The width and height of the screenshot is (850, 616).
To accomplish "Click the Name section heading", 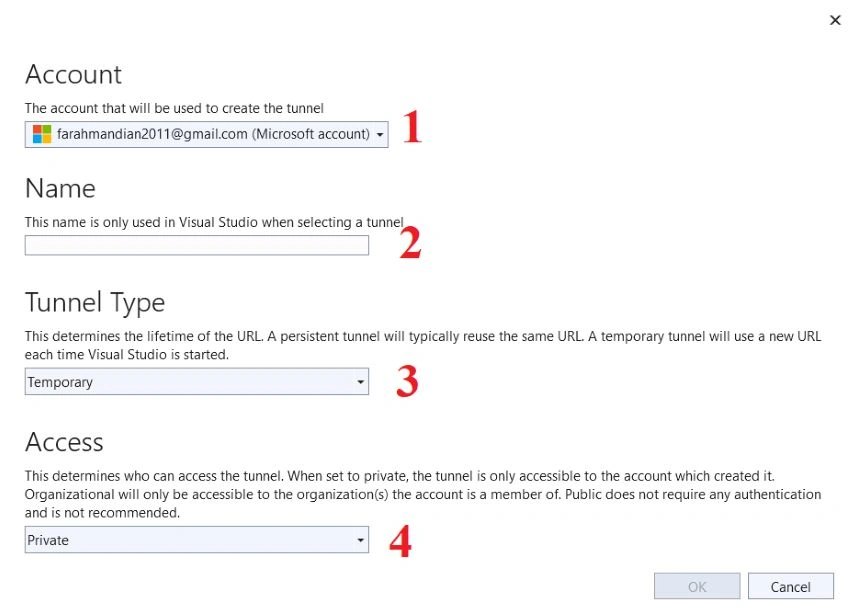I will click(60, 189).
